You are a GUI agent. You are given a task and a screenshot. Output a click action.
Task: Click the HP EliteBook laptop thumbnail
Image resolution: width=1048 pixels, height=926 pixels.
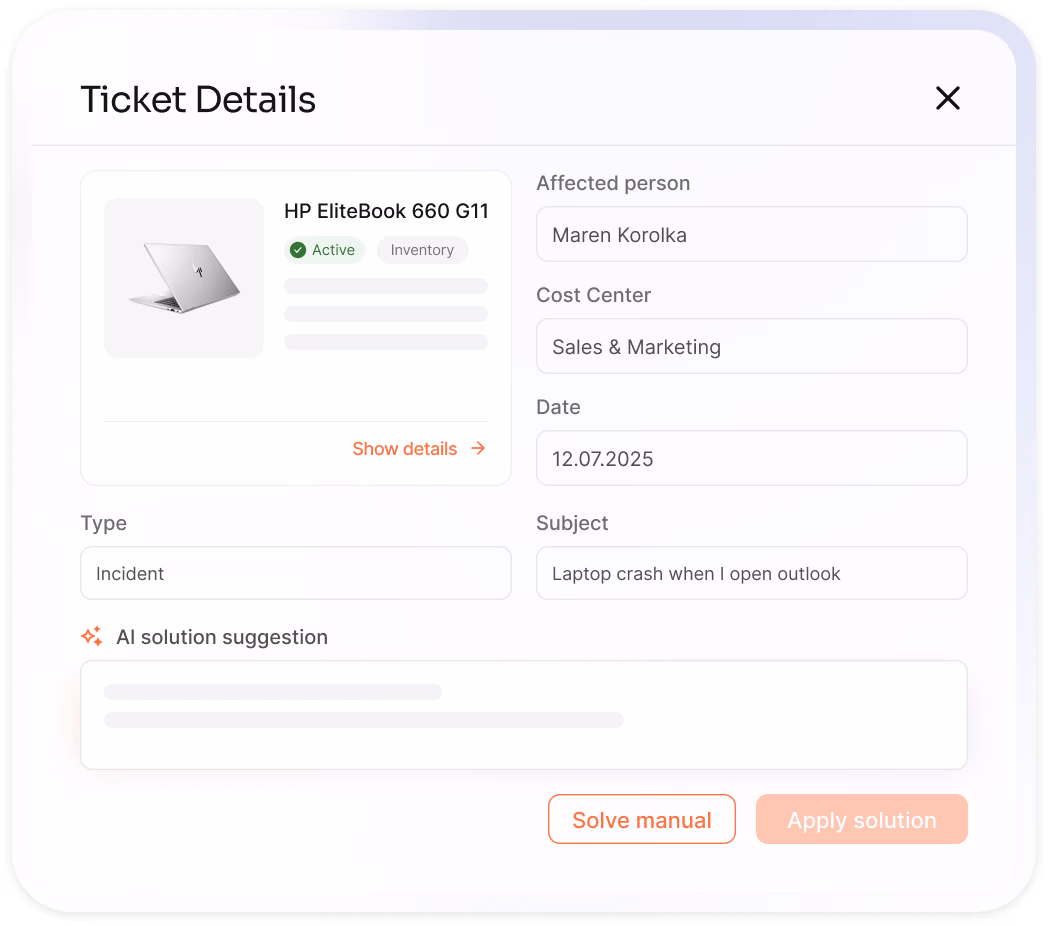(x=183, y=278)
